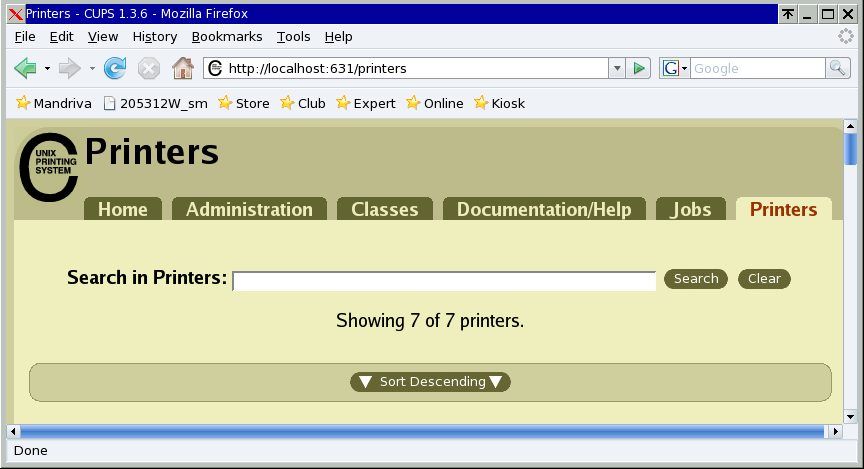Image resolution: width=864 pixels, height=469 pixels.
Task: Open the Kiosk bookmark
Action: tap(499, 103)
